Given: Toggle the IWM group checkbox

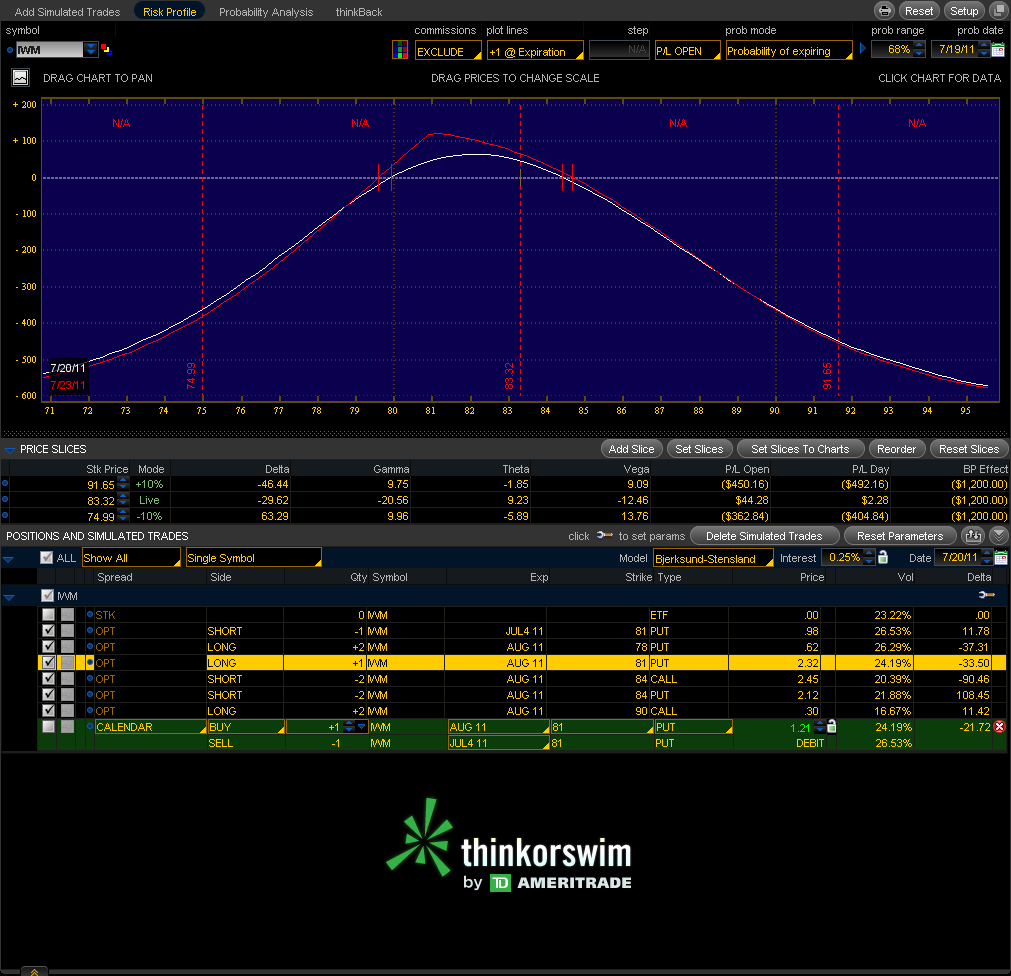Looking at the screenshot, I should tap(48, 596).
